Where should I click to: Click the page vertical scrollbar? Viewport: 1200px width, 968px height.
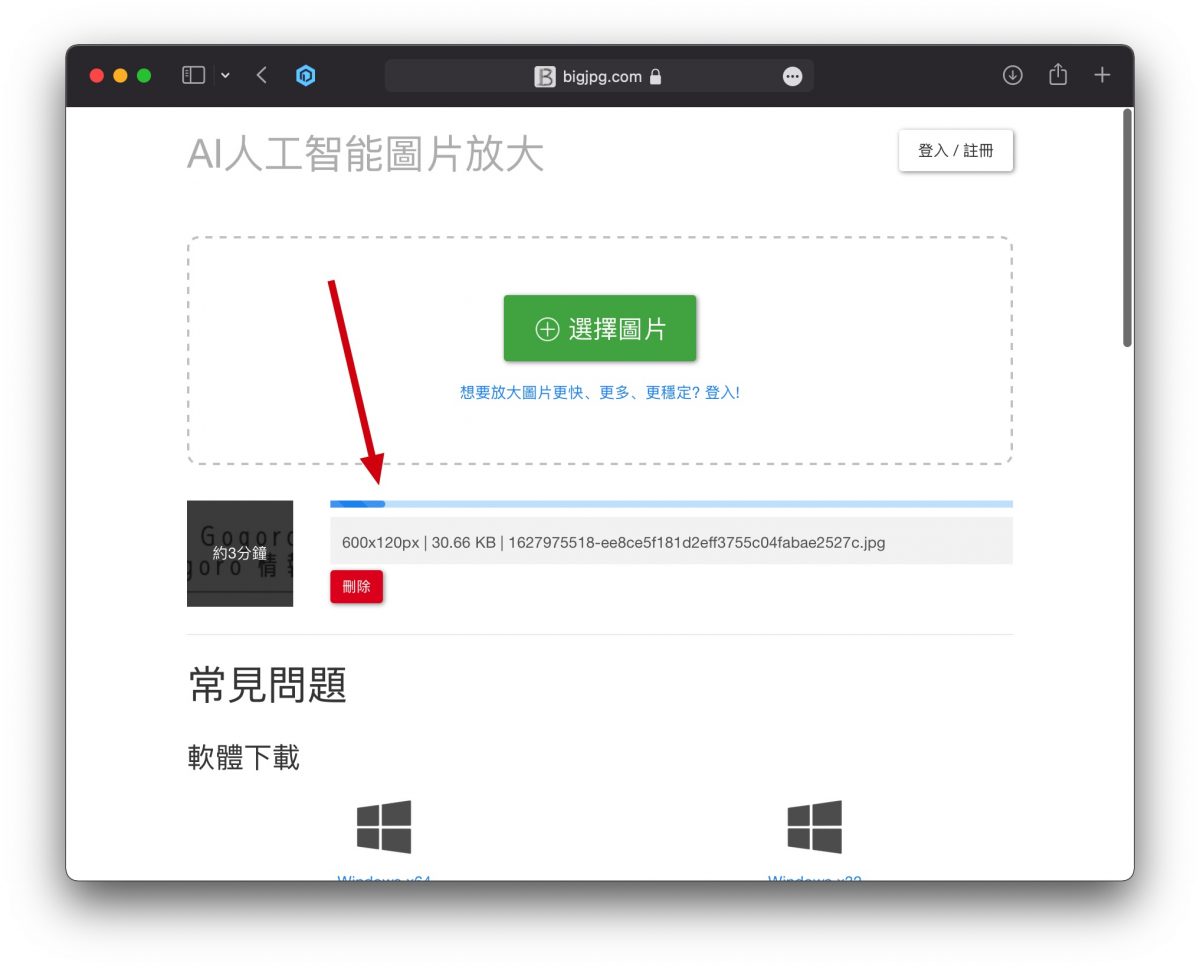pyautogui.click(x=1127, y=228)
